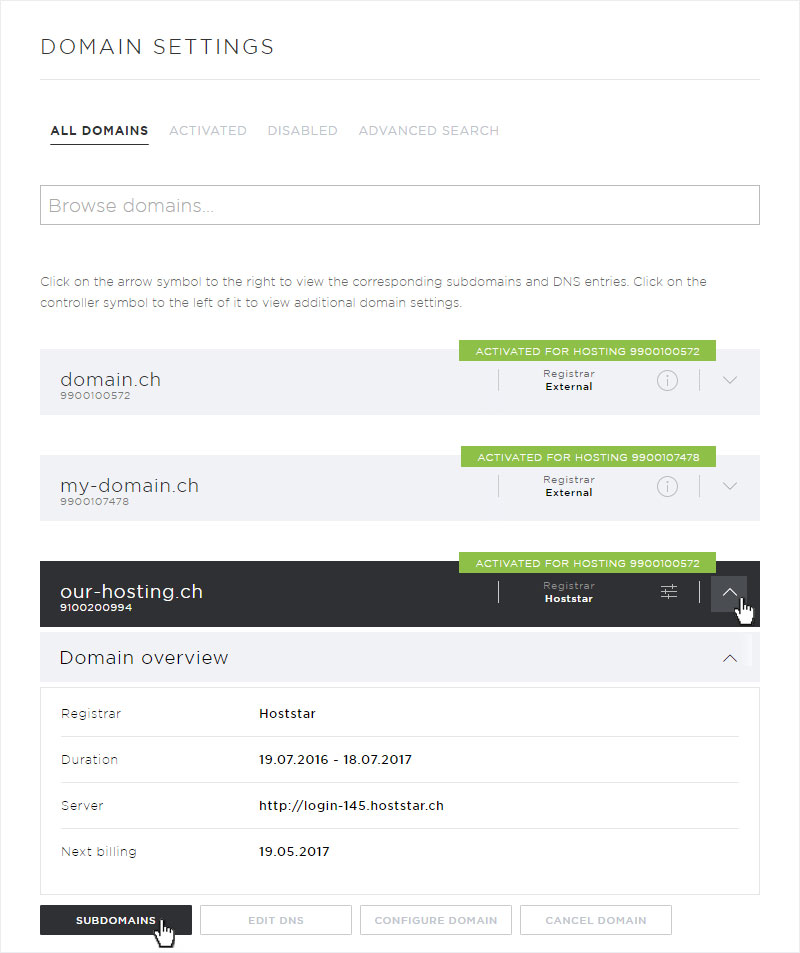Viewport: 800px width, 953px height.
Task: Click the Domain Settings page heading
Action: (x=157, y=47)
